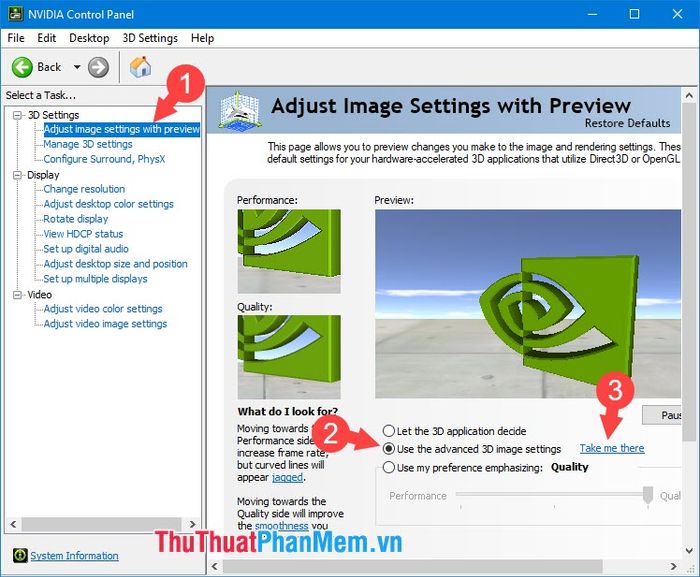Open 'Adjust desktop color settings' task

[x=108, y=204]
